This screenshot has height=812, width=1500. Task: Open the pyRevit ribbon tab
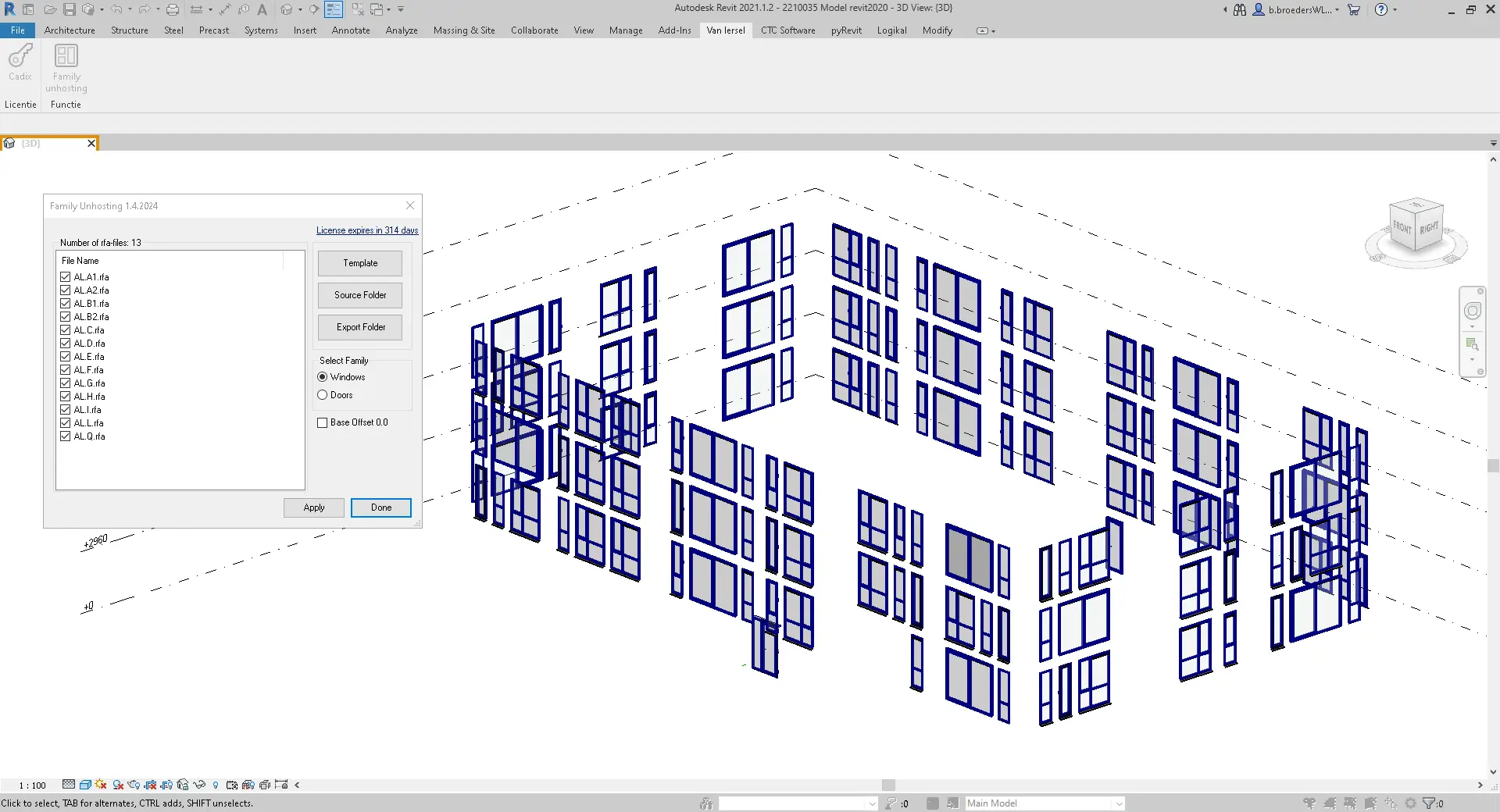coord(846,30)
